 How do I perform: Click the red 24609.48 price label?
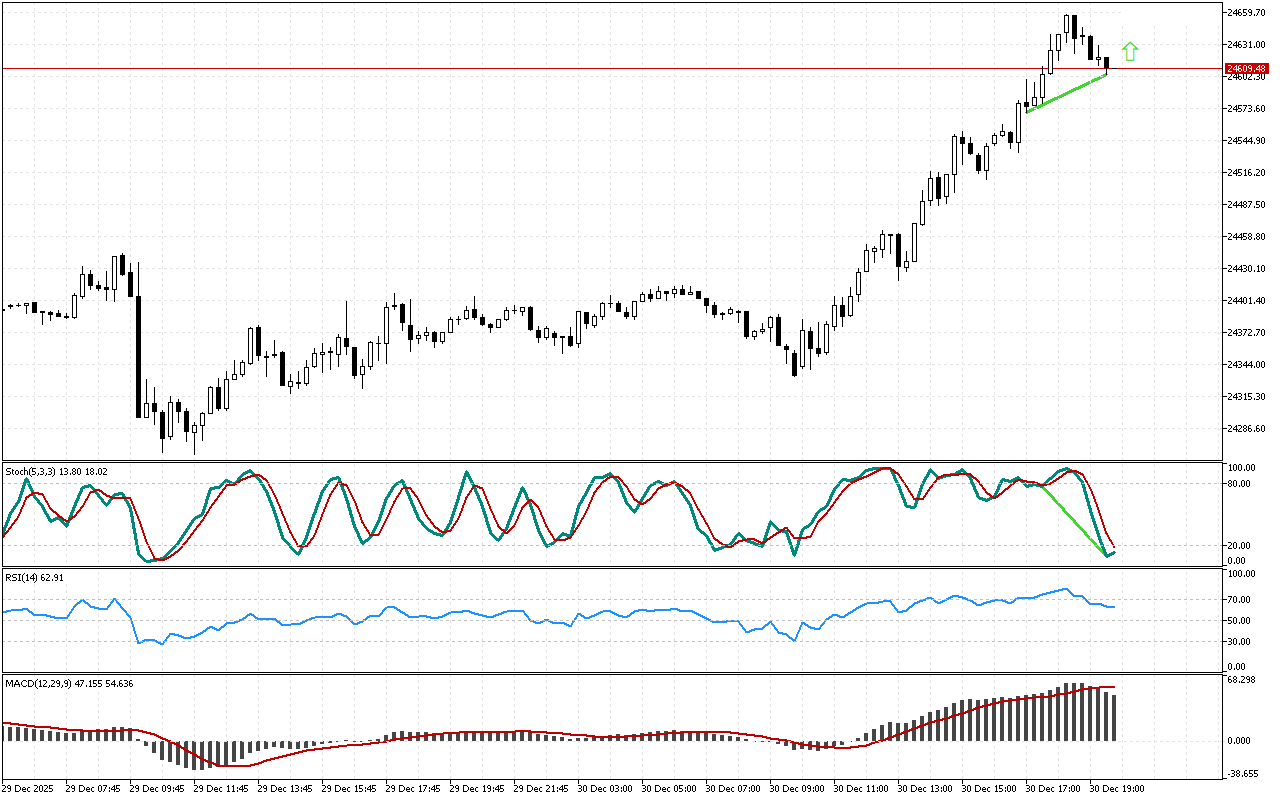point(1244,69)
